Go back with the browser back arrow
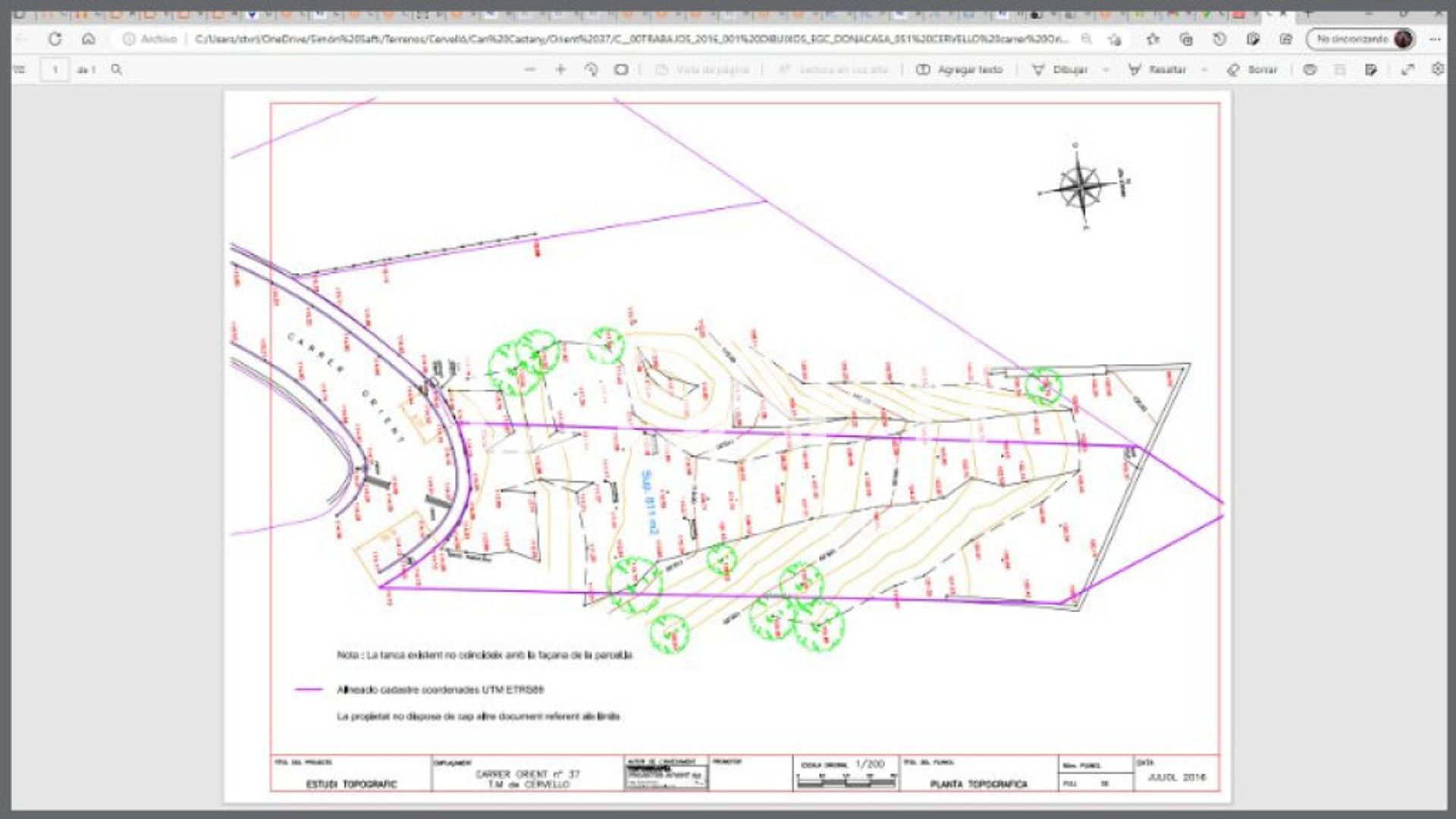 pos(21,39)
